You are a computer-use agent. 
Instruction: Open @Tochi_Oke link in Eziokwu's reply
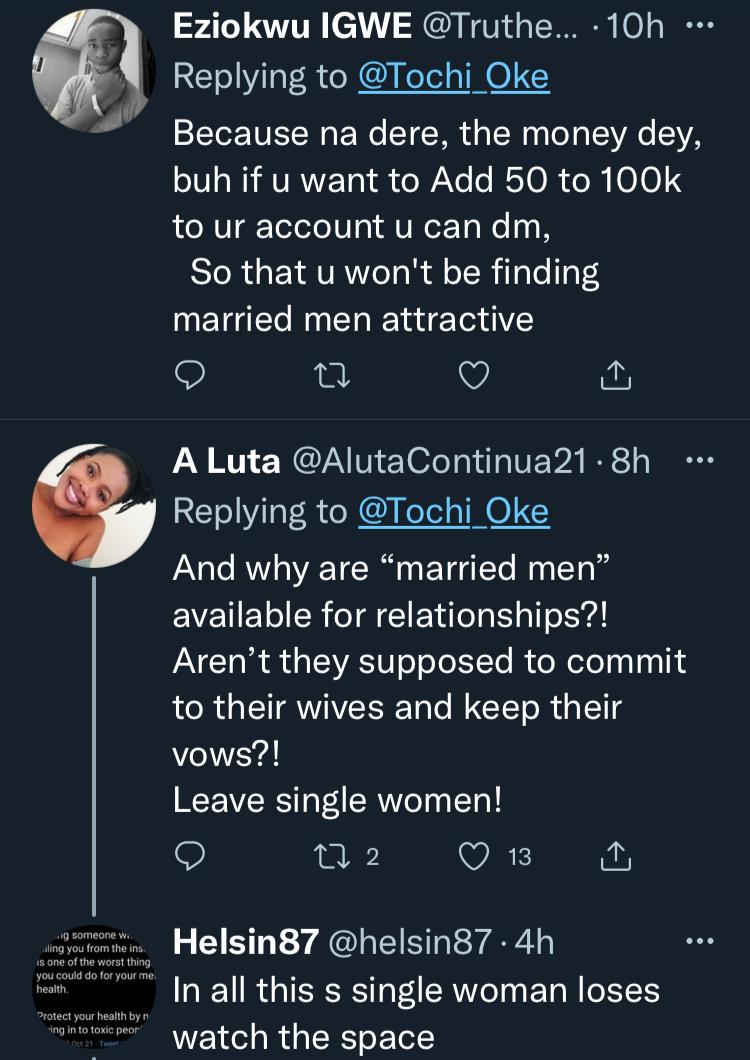453,77
